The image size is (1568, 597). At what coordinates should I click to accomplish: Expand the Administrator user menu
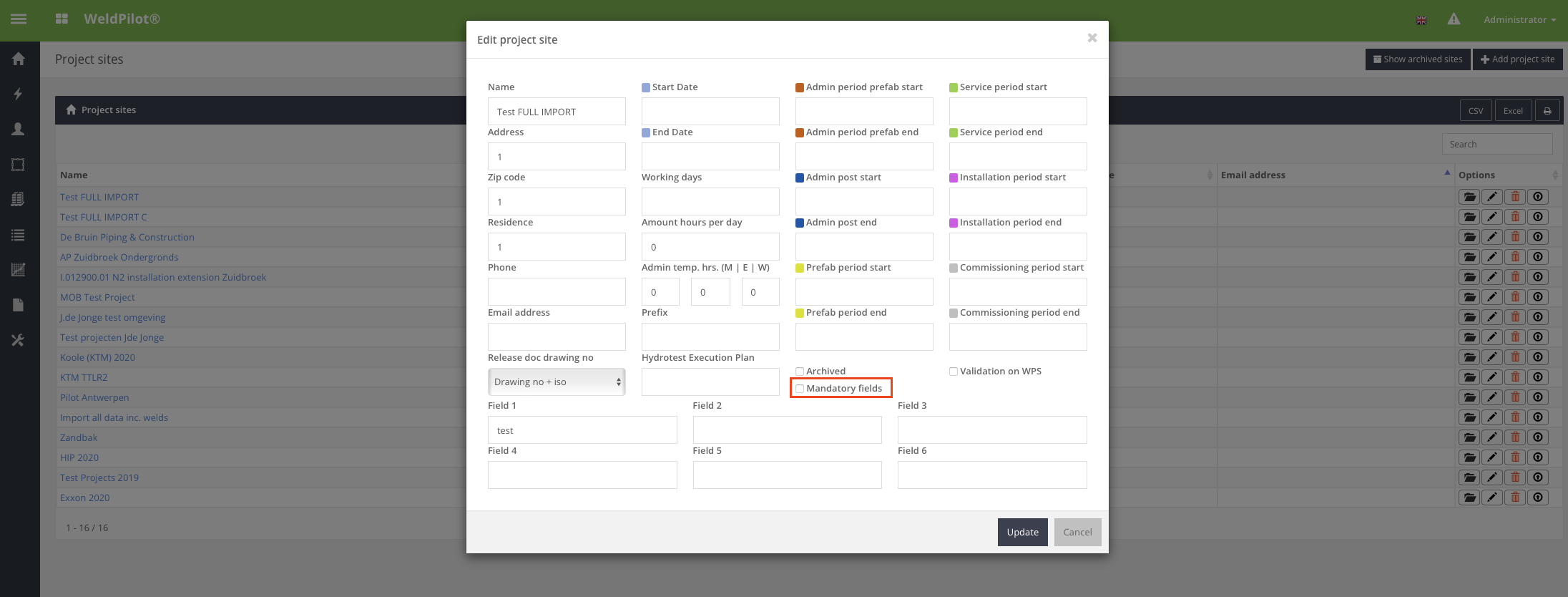pos(1519,20)
